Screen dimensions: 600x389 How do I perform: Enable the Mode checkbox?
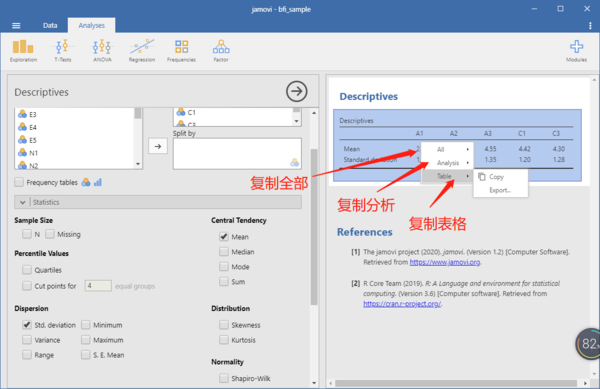tap(224, 266)
